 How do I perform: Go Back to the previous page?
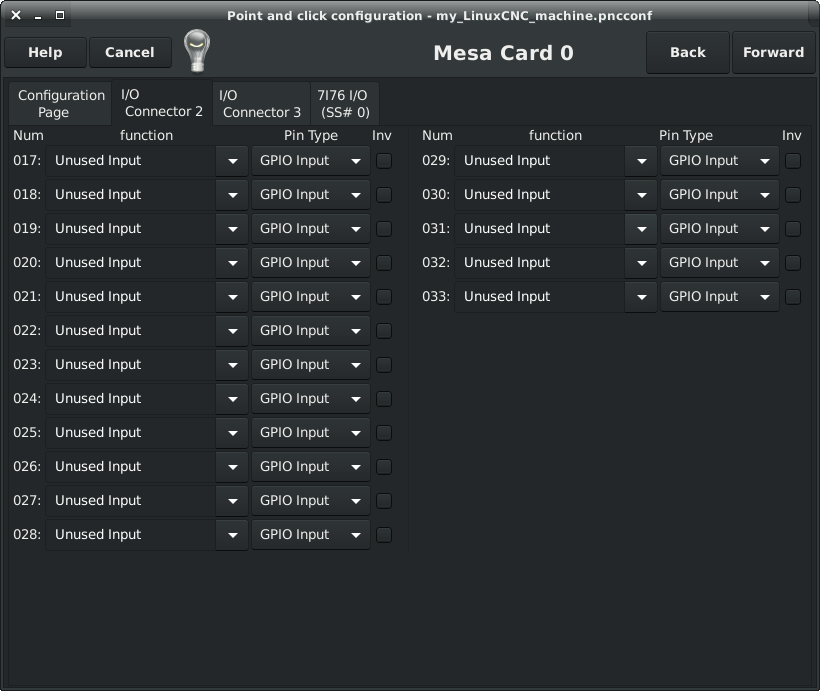click(687, 52)
